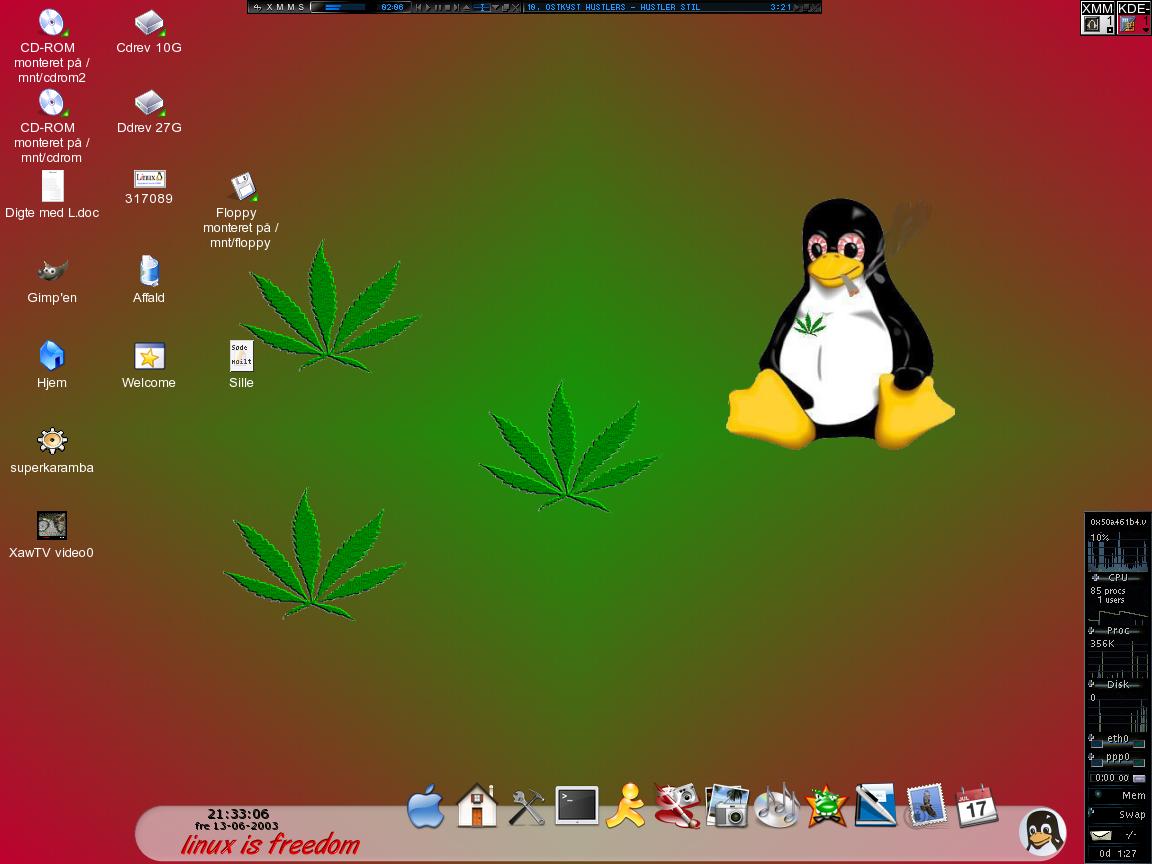This screenshot has height=864, width=1152.
Task: Open the wrench and hammer tools dock icon
Action: [x=527, y=807]
